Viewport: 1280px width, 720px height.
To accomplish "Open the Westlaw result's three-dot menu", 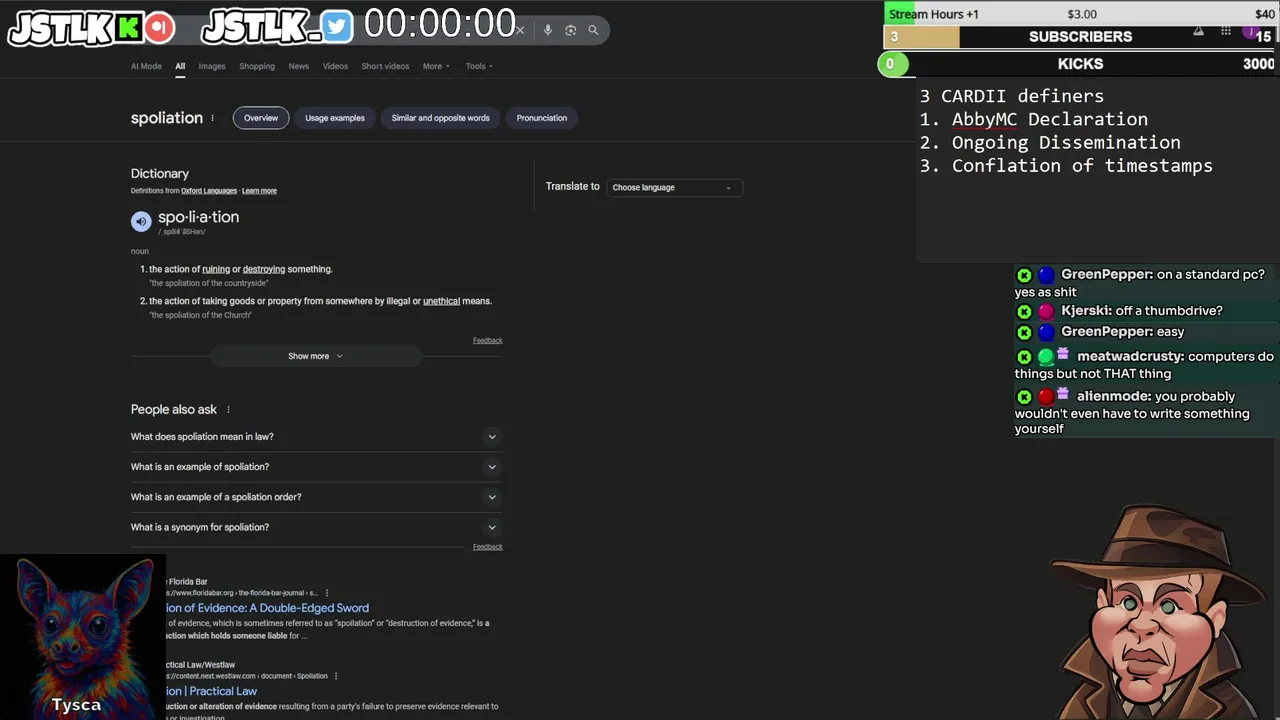I will pos(337,676).
